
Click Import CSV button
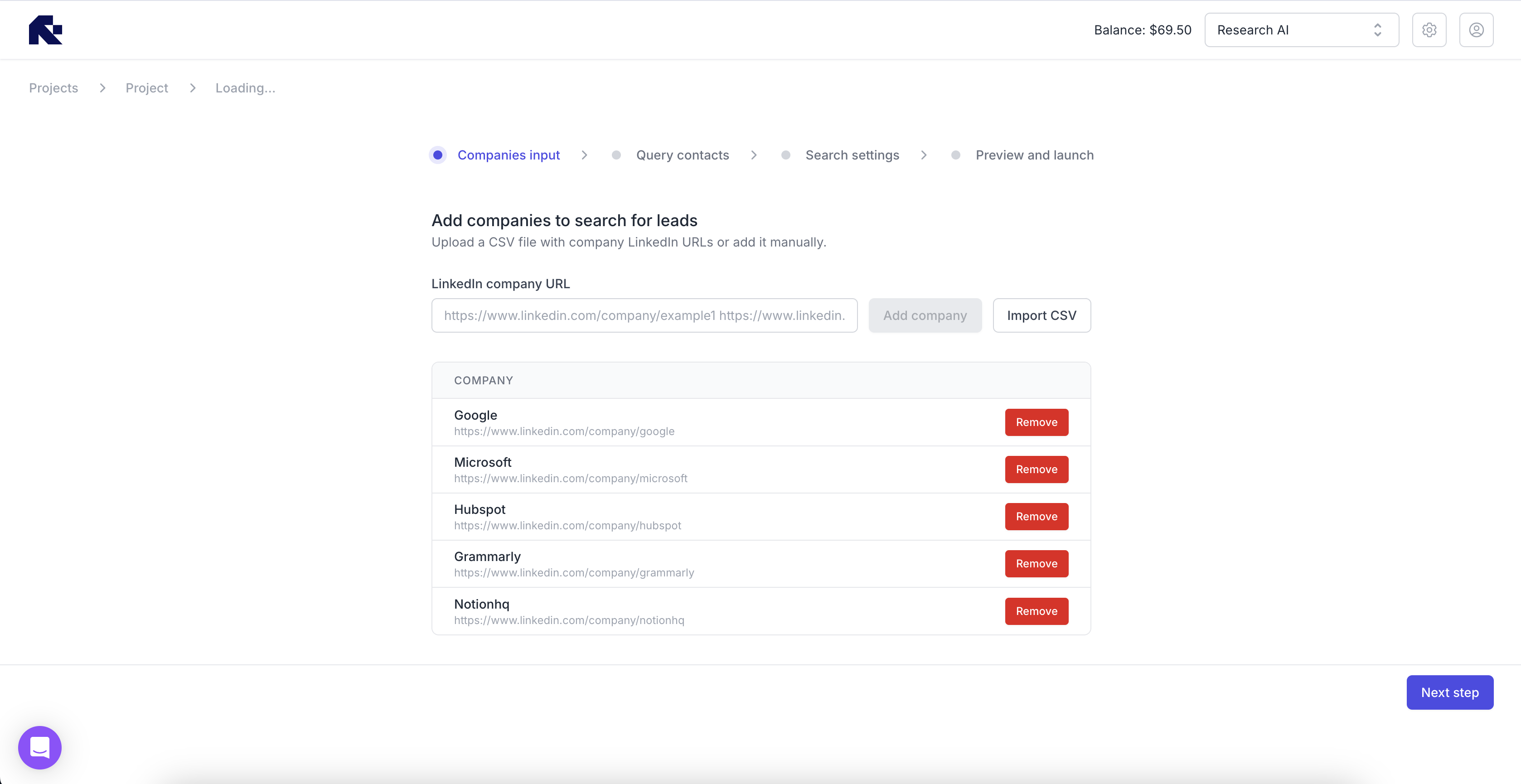point(1041,315)
